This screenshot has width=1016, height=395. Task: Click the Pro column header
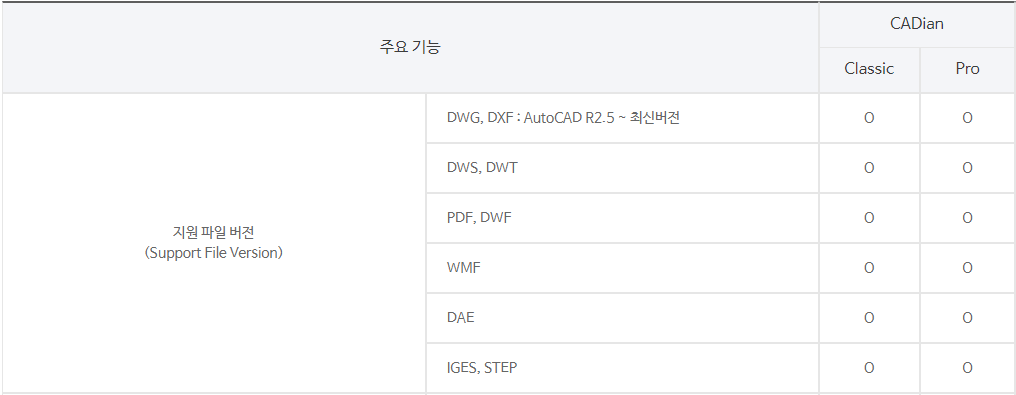[967, 69]
